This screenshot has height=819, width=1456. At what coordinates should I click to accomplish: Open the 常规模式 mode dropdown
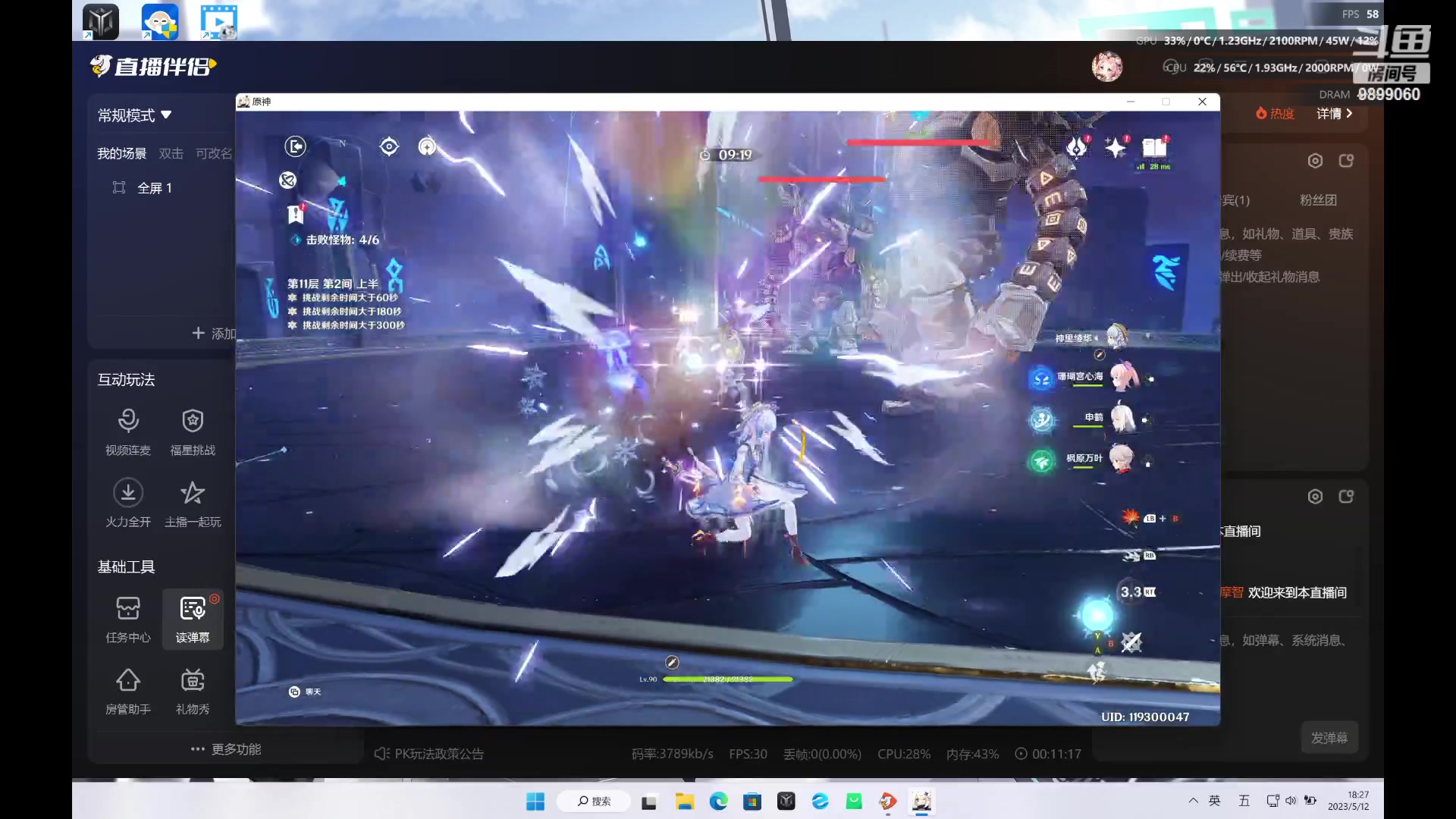135,115
